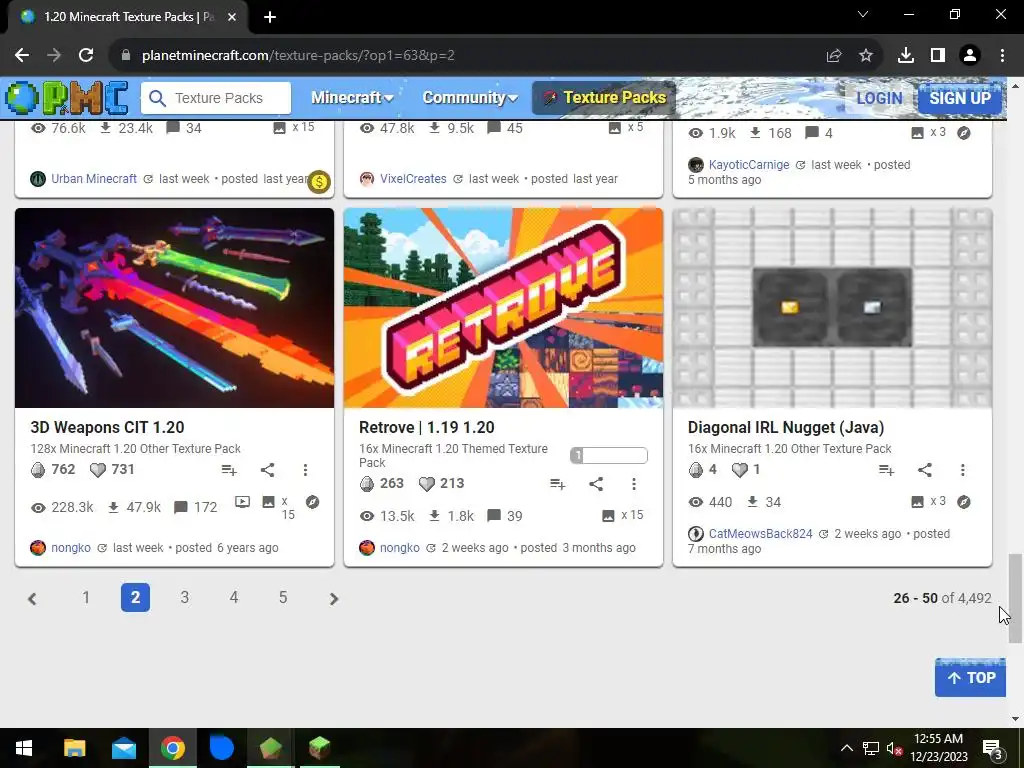Open the Retrove thumbnail image

click(x=504, y=308)
